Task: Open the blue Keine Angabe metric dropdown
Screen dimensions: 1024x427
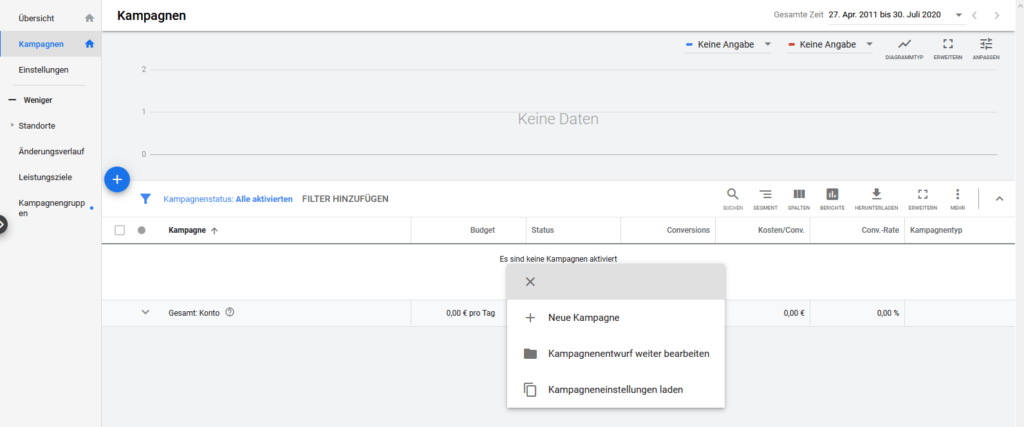Action: pyautogui.click(x=727, y=45)
